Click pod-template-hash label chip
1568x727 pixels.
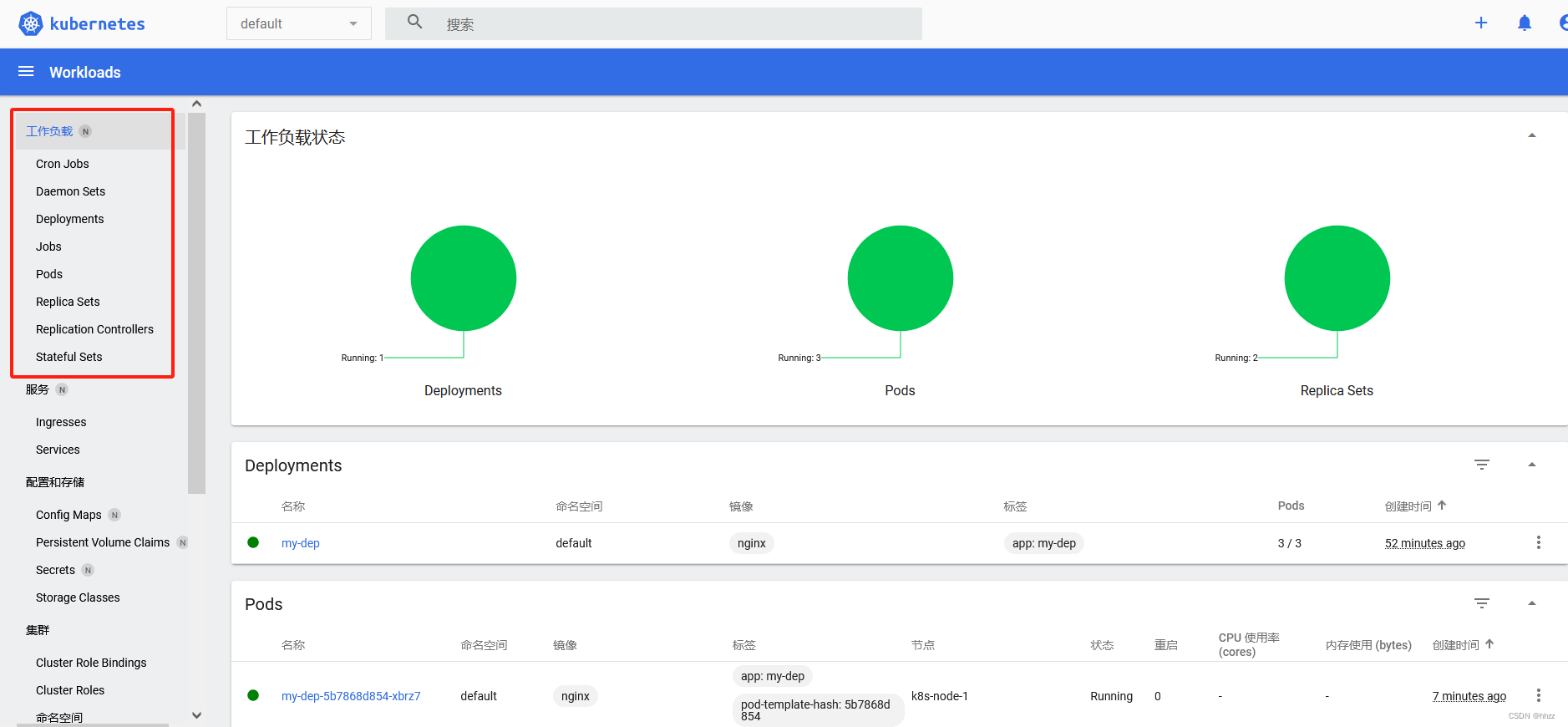click(818, 710)
